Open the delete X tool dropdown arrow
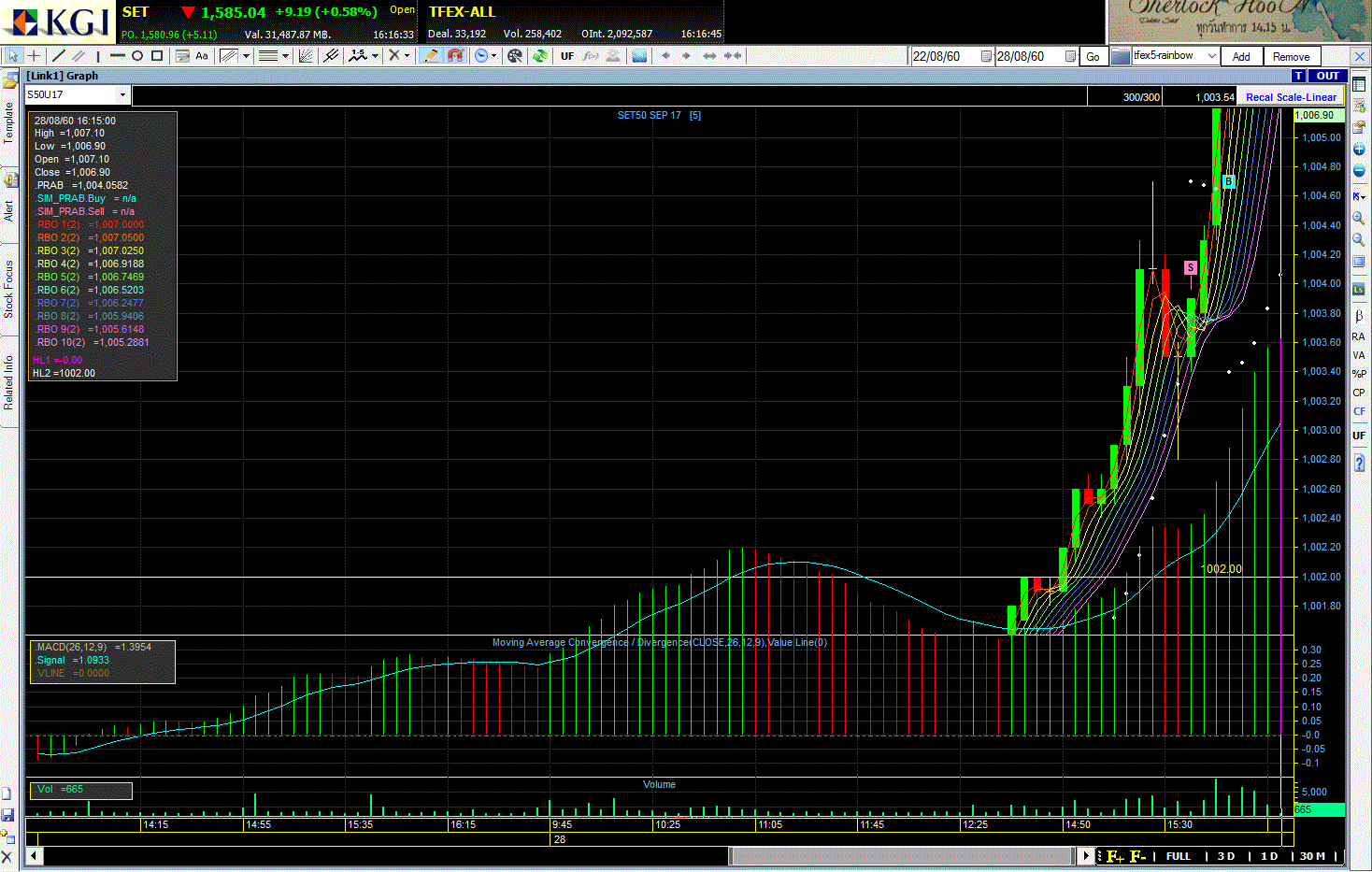Image resolution: width=1372 pixels, height=872 pixels. coord(407,56)
